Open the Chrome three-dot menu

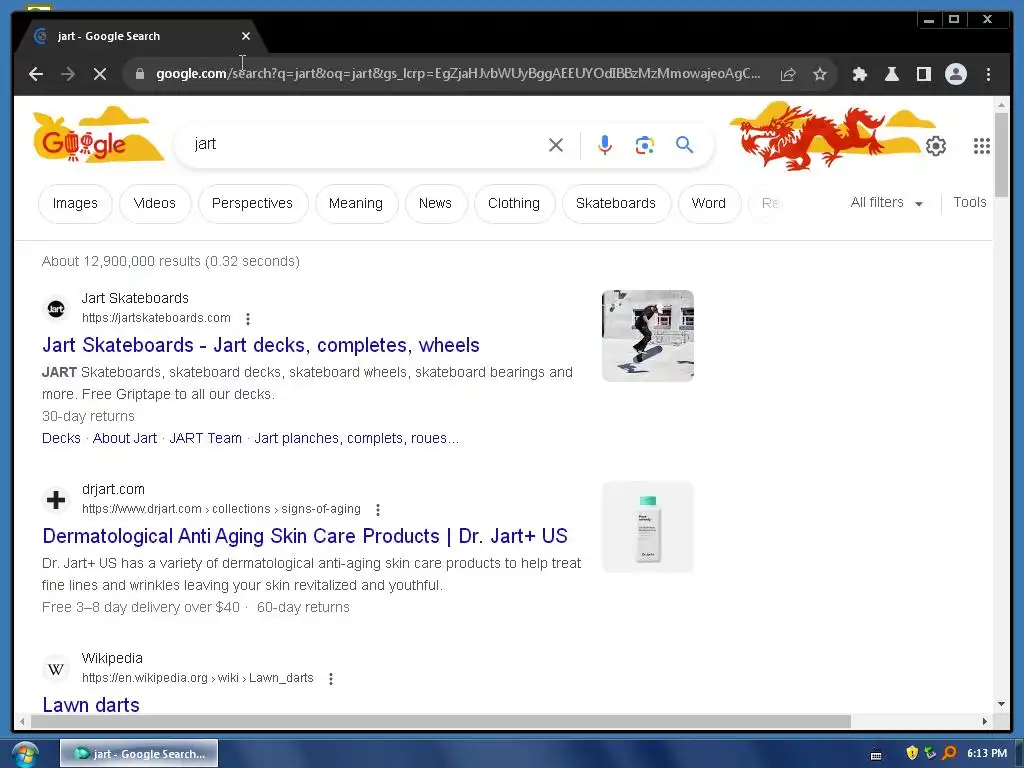[x=989, y=74]
